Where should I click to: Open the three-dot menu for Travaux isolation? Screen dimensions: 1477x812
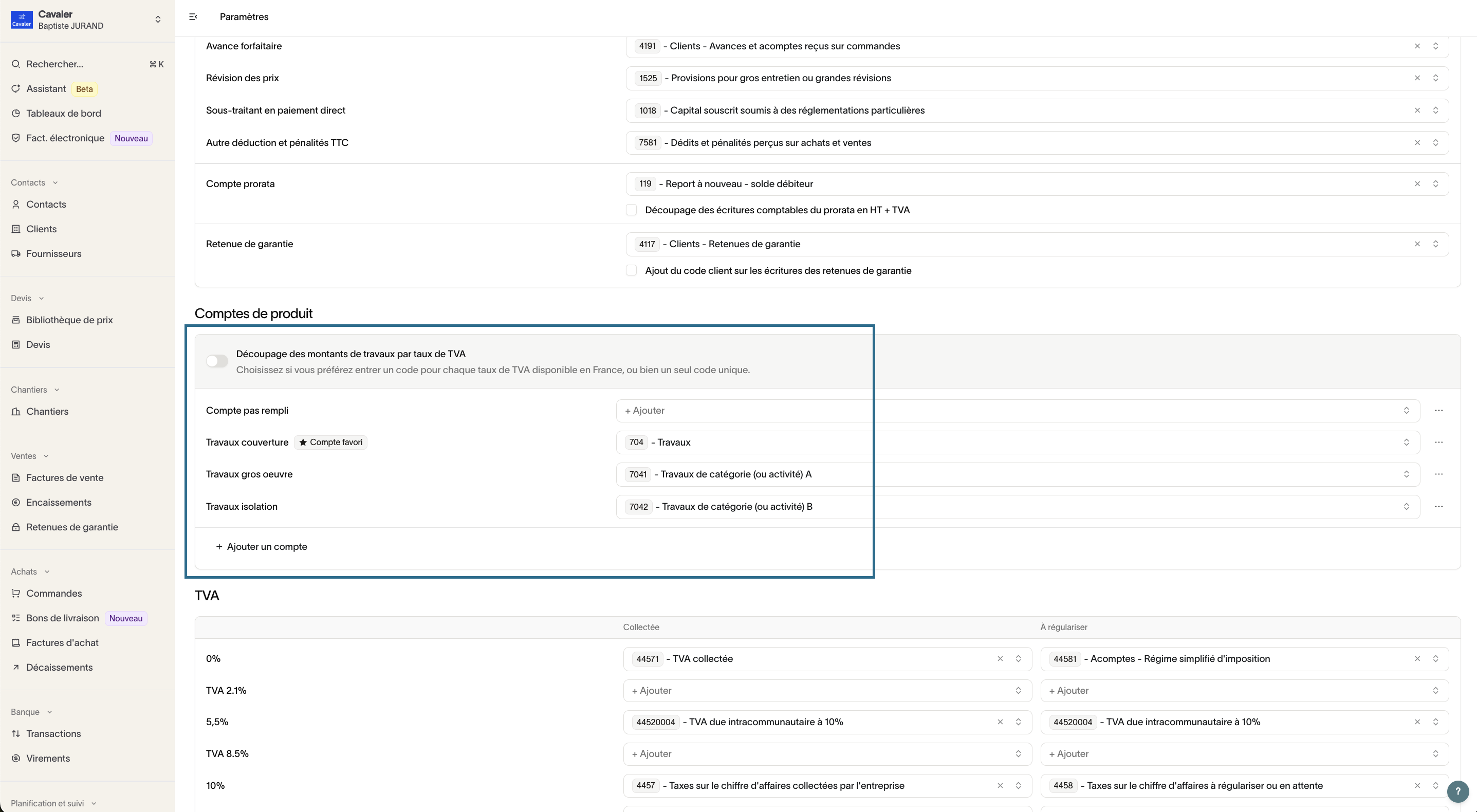pyautogui.click(x=1438, y=506)
